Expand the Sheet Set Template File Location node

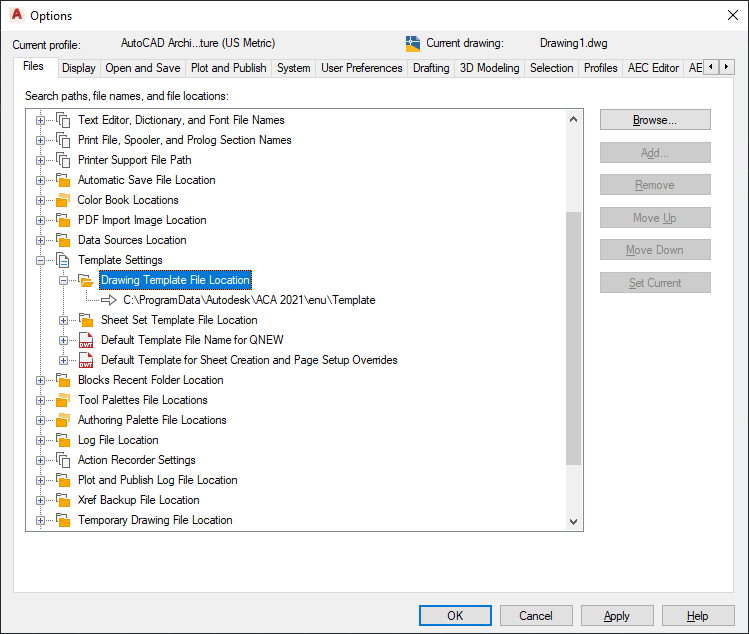(x=64, y=321)
